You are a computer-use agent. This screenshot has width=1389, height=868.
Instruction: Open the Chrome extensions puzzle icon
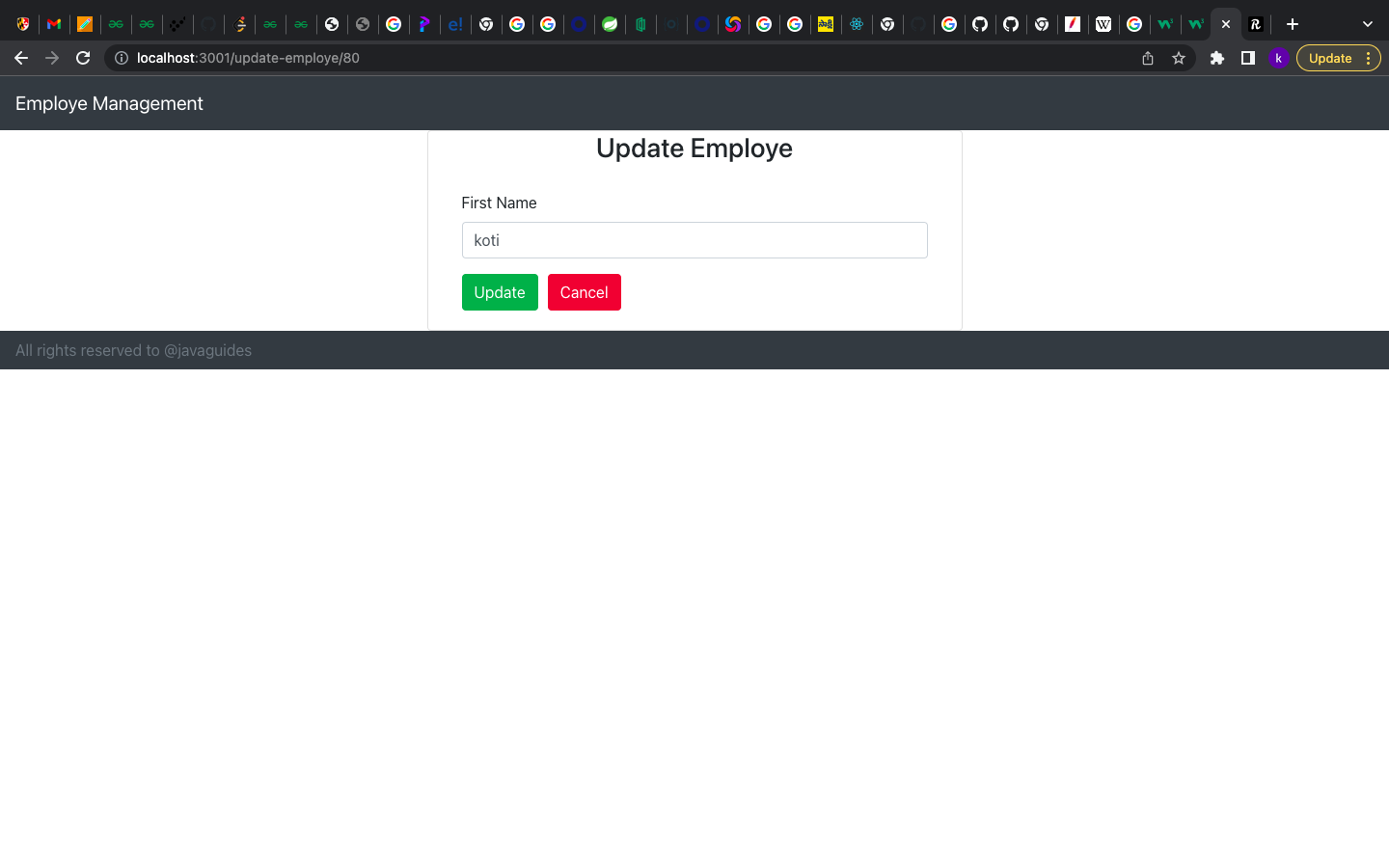[x=1216, y=58]
